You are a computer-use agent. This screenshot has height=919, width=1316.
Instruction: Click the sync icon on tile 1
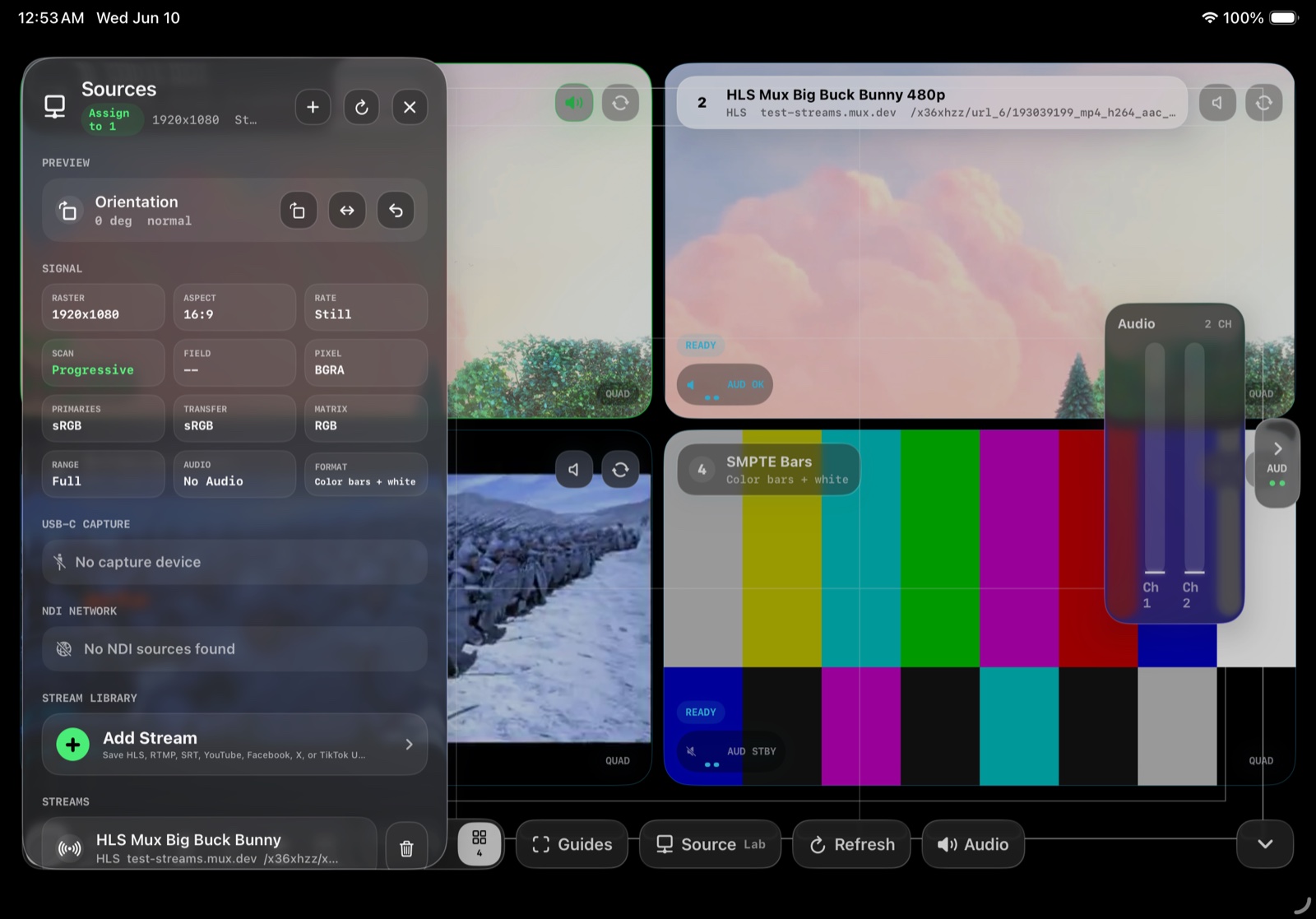click(x=620, y=103)
